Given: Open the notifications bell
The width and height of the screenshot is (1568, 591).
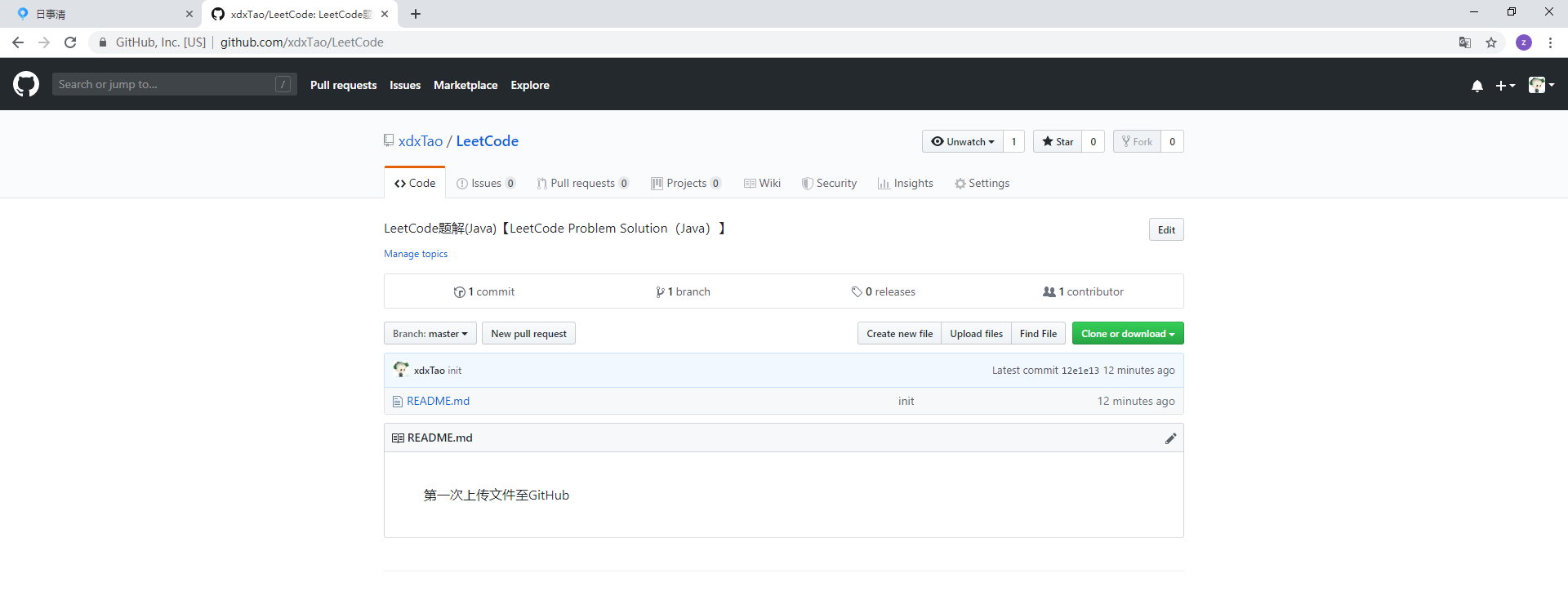Looking at the screenshot, I should click(x=1477, y=85).
